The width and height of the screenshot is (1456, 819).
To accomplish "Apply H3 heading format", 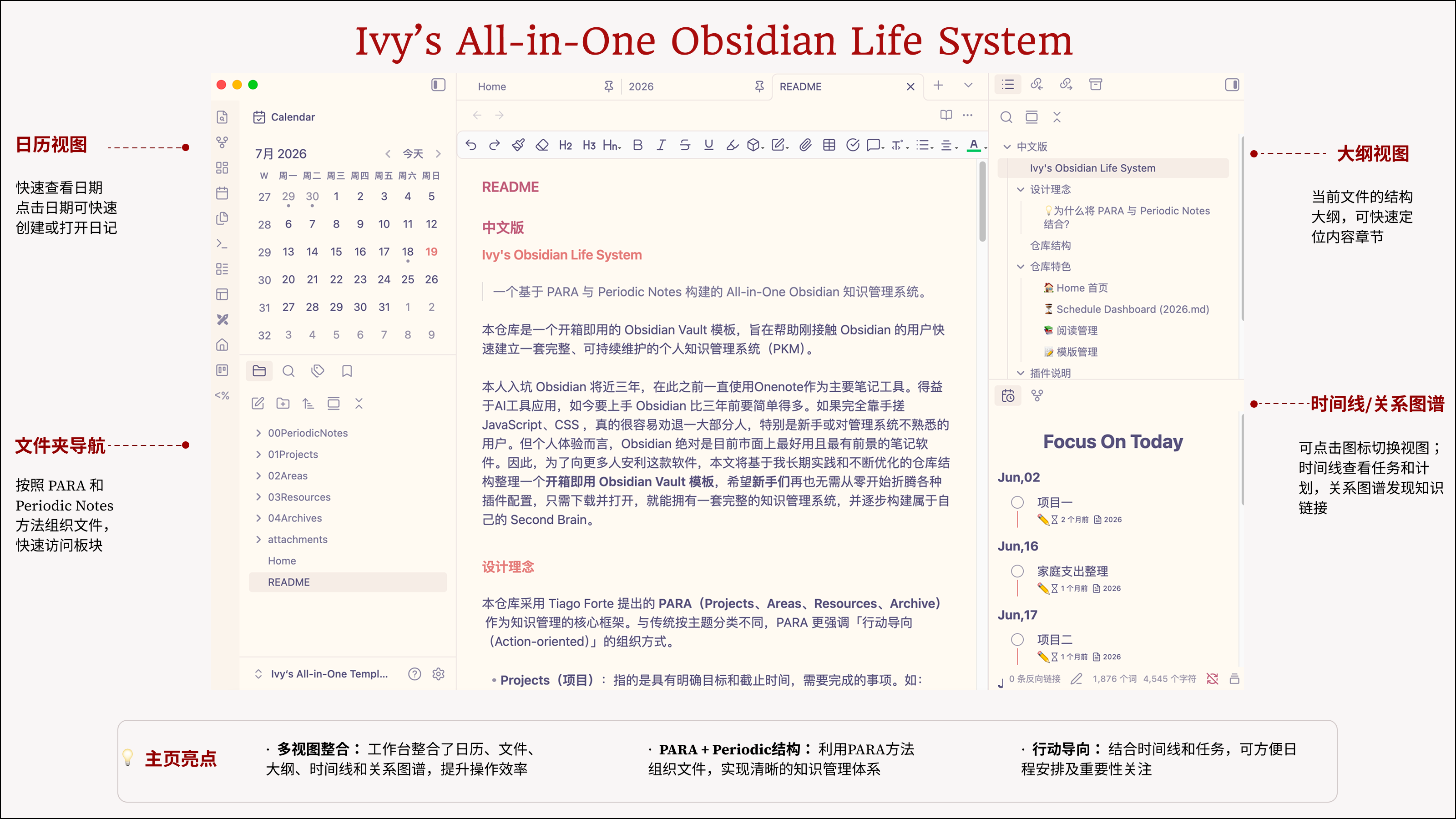I will 589,145.
